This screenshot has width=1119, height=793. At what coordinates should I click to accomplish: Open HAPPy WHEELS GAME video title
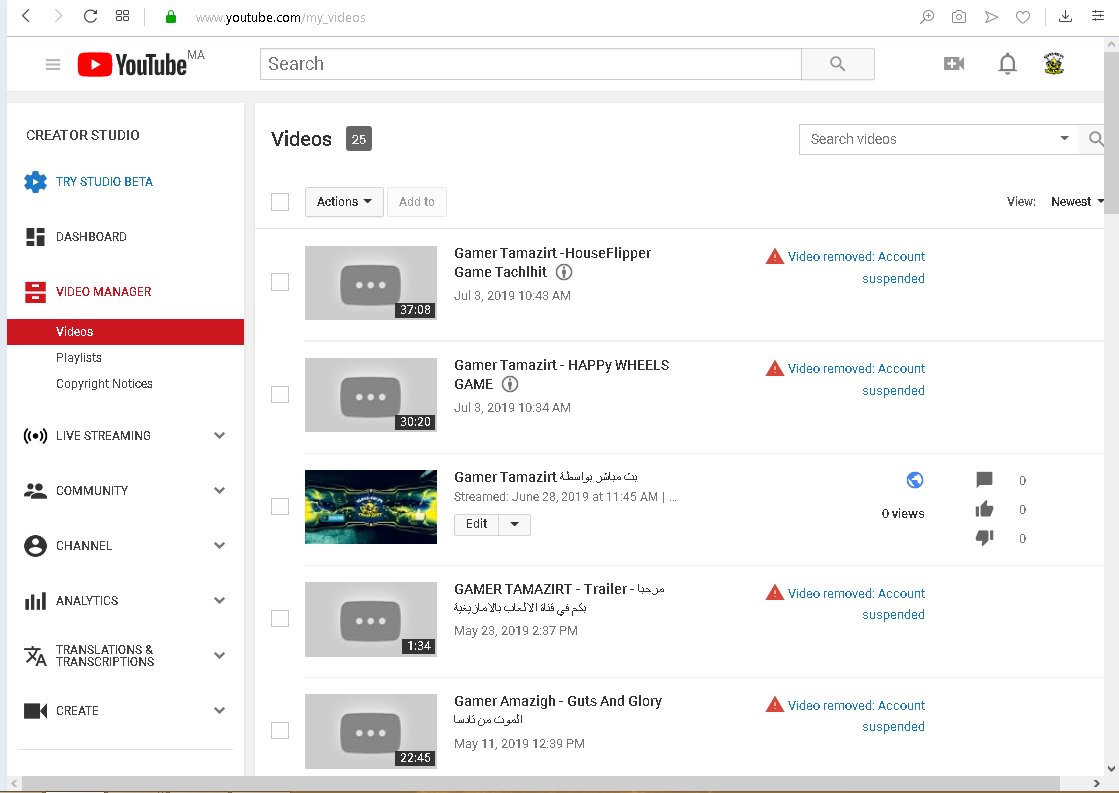pos(562,375)
